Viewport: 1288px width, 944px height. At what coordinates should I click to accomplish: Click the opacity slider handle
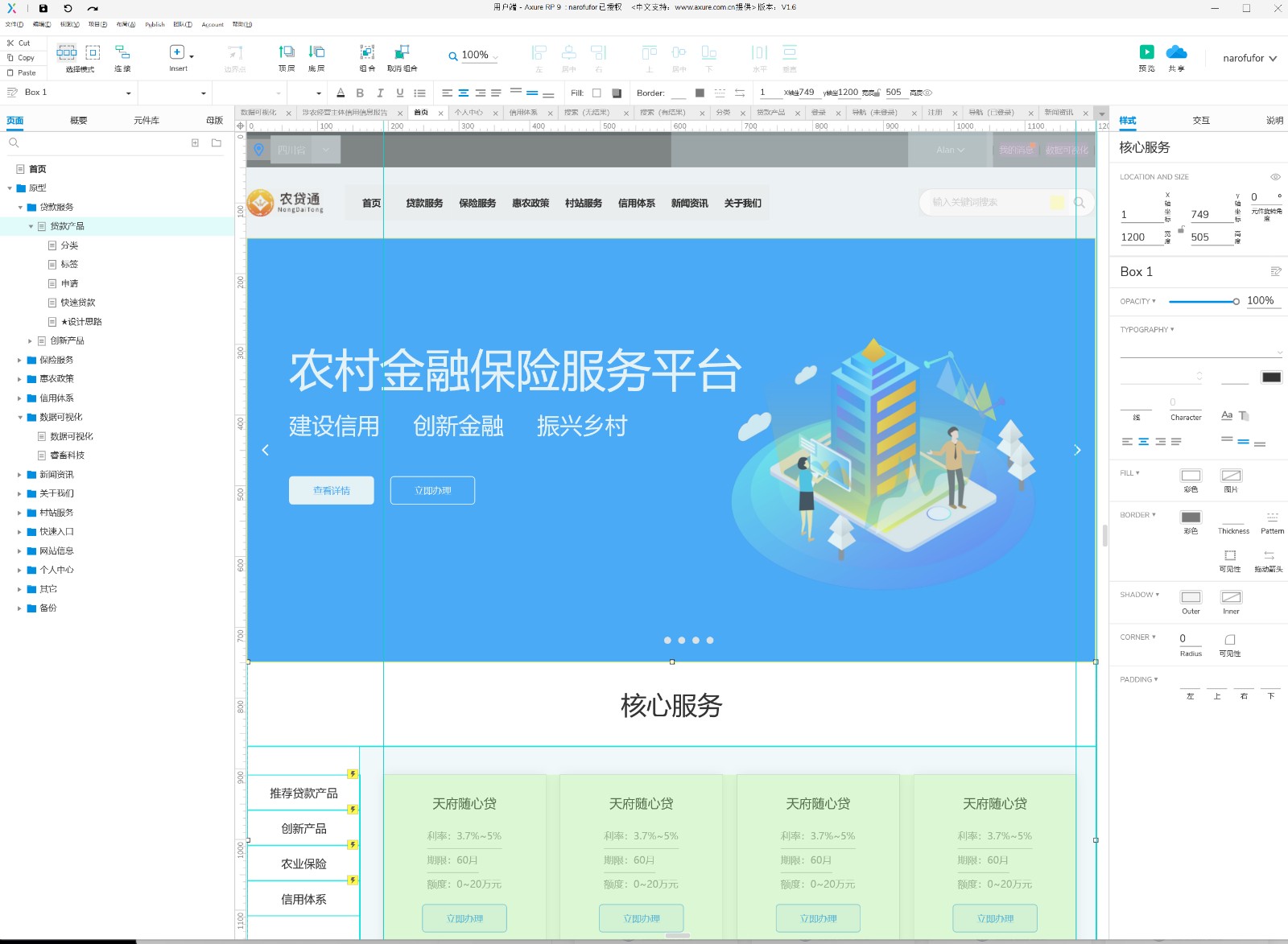click(1236, 302)
